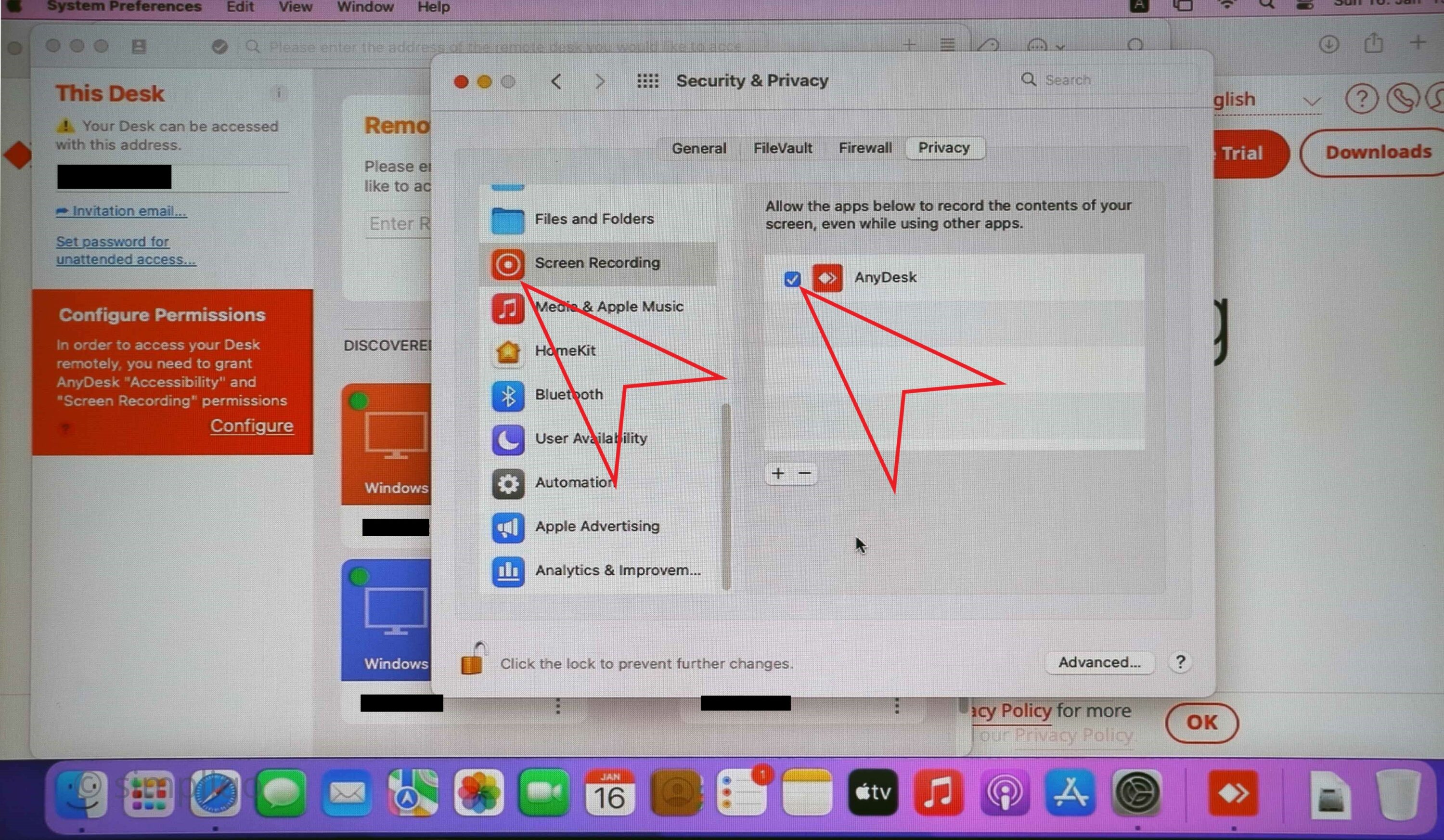The height and width of the screenshot is (840, 1444).
Task: Click the Configure link for AnyDesk permissions
Action: (x=251, y=425)
